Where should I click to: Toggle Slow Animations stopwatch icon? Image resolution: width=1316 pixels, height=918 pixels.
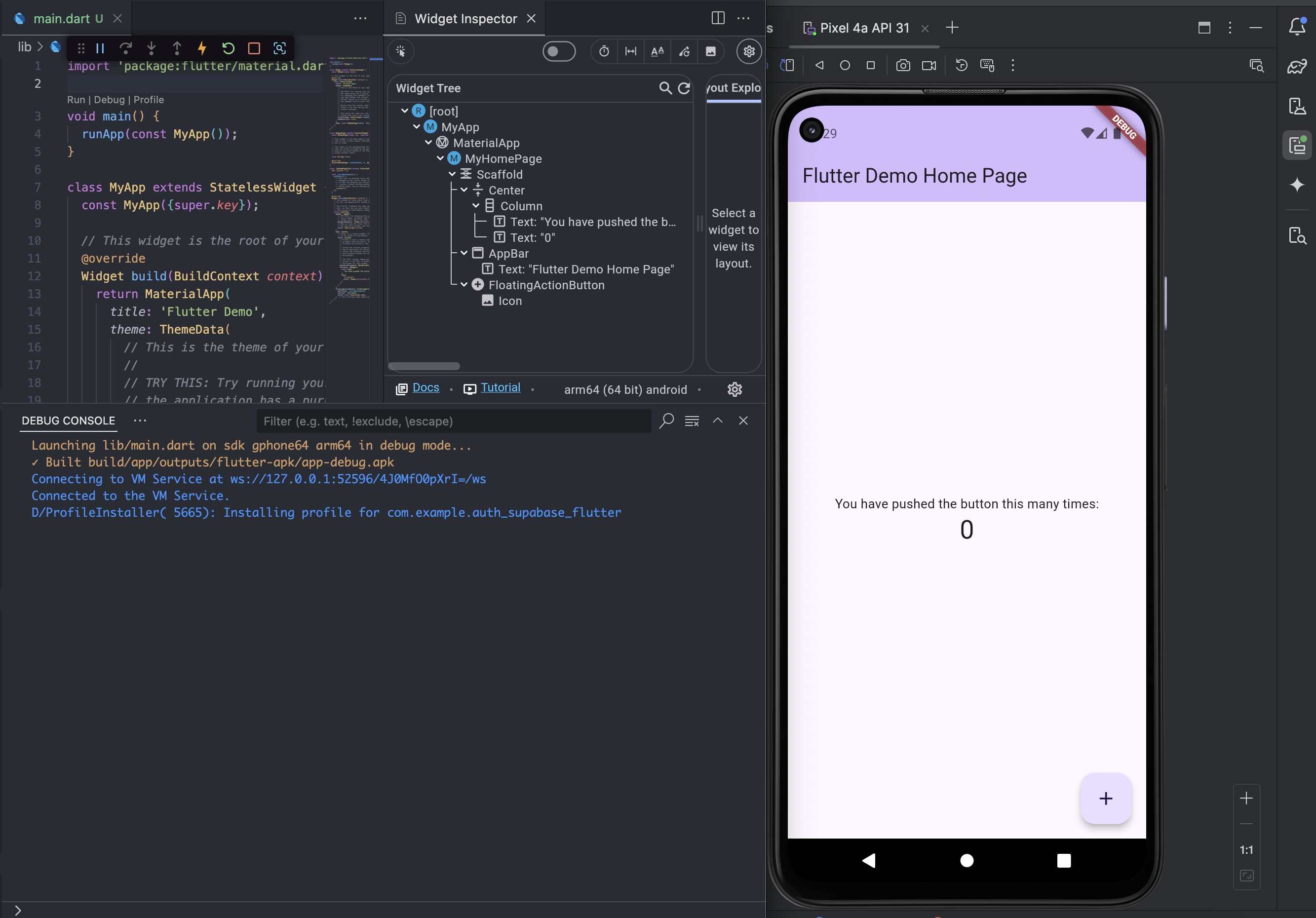(x=604, y=51)
